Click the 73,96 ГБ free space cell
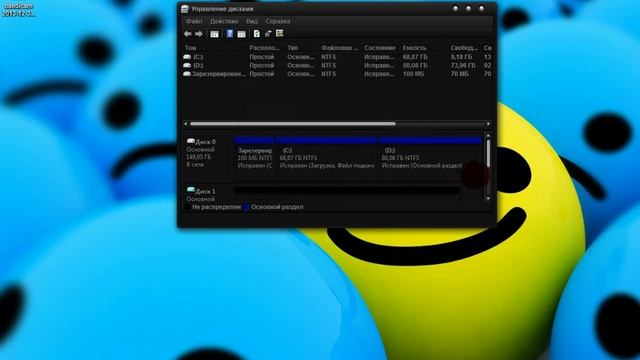The image size is (640, 360). tap(463, 65)
